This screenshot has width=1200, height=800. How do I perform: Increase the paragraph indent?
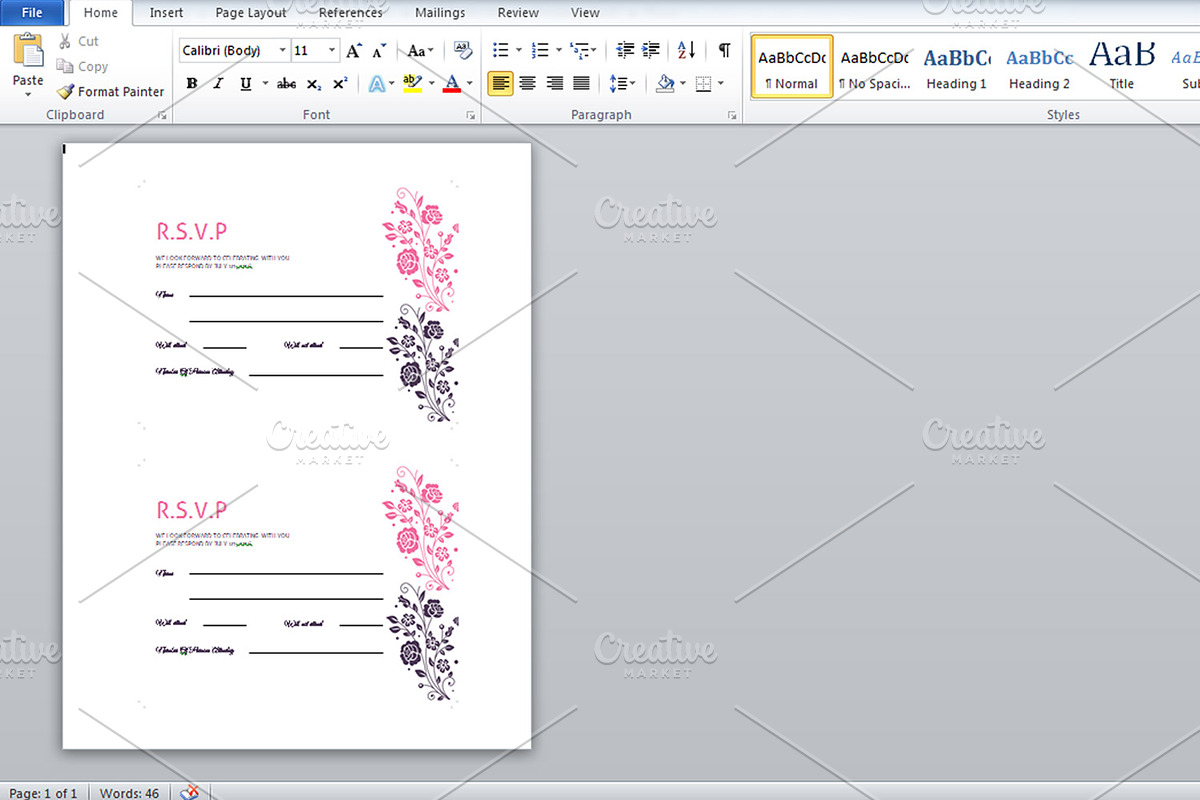(x=651, y=50)
